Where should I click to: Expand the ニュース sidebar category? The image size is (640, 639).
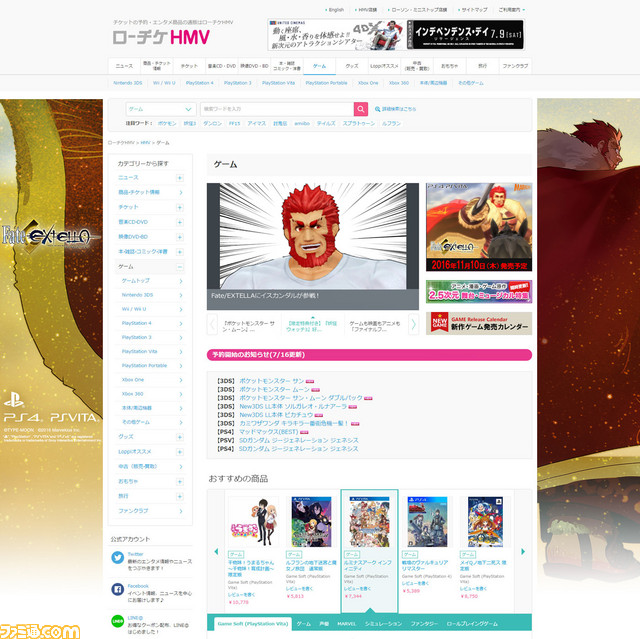pos(180,178)
